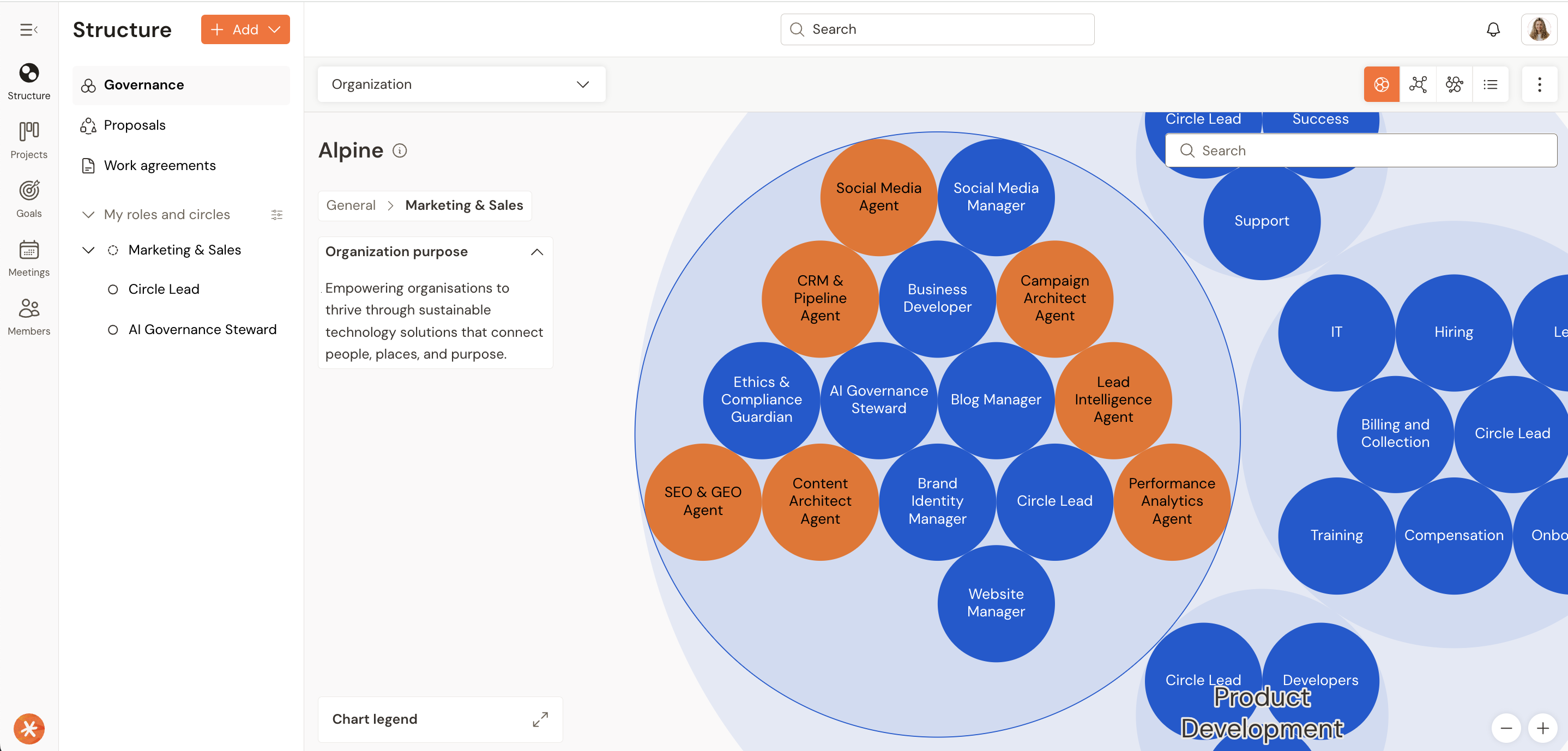
Task: Open Proposals in the sidebar
Action: pos(135,125)
